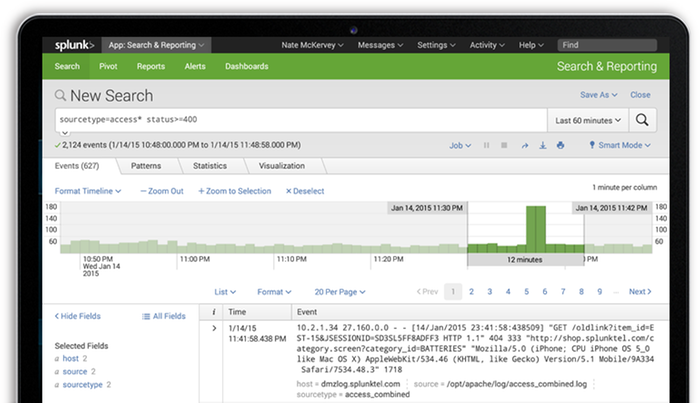Image resolution: width=700 pixels, height=403 pixels.
Task: Open List view dropdown
Action: click(225, 292)
